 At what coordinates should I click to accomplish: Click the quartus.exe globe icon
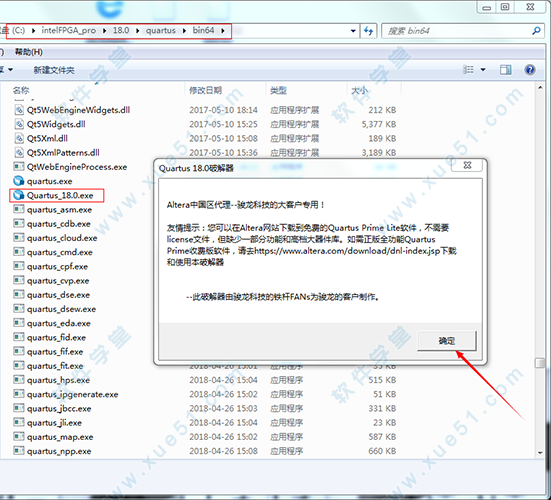(x=18, y=181)
